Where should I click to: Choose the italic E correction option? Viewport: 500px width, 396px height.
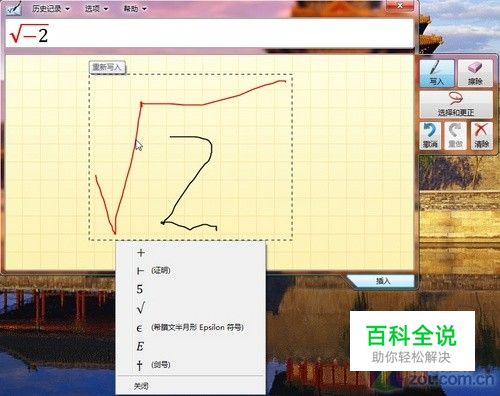click(x=191, y=346)
